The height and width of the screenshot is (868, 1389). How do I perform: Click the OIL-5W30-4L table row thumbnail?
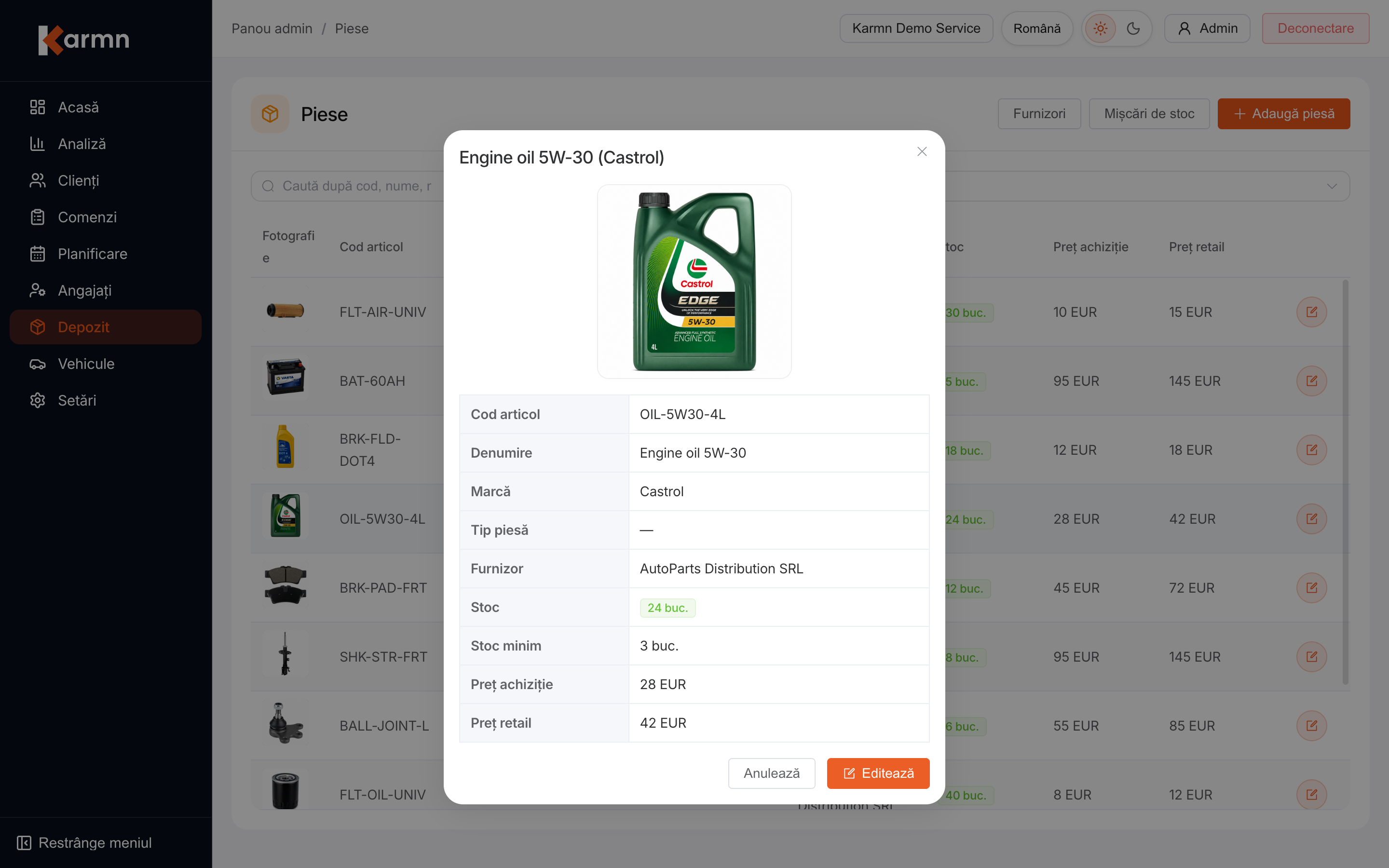point(285,515)
